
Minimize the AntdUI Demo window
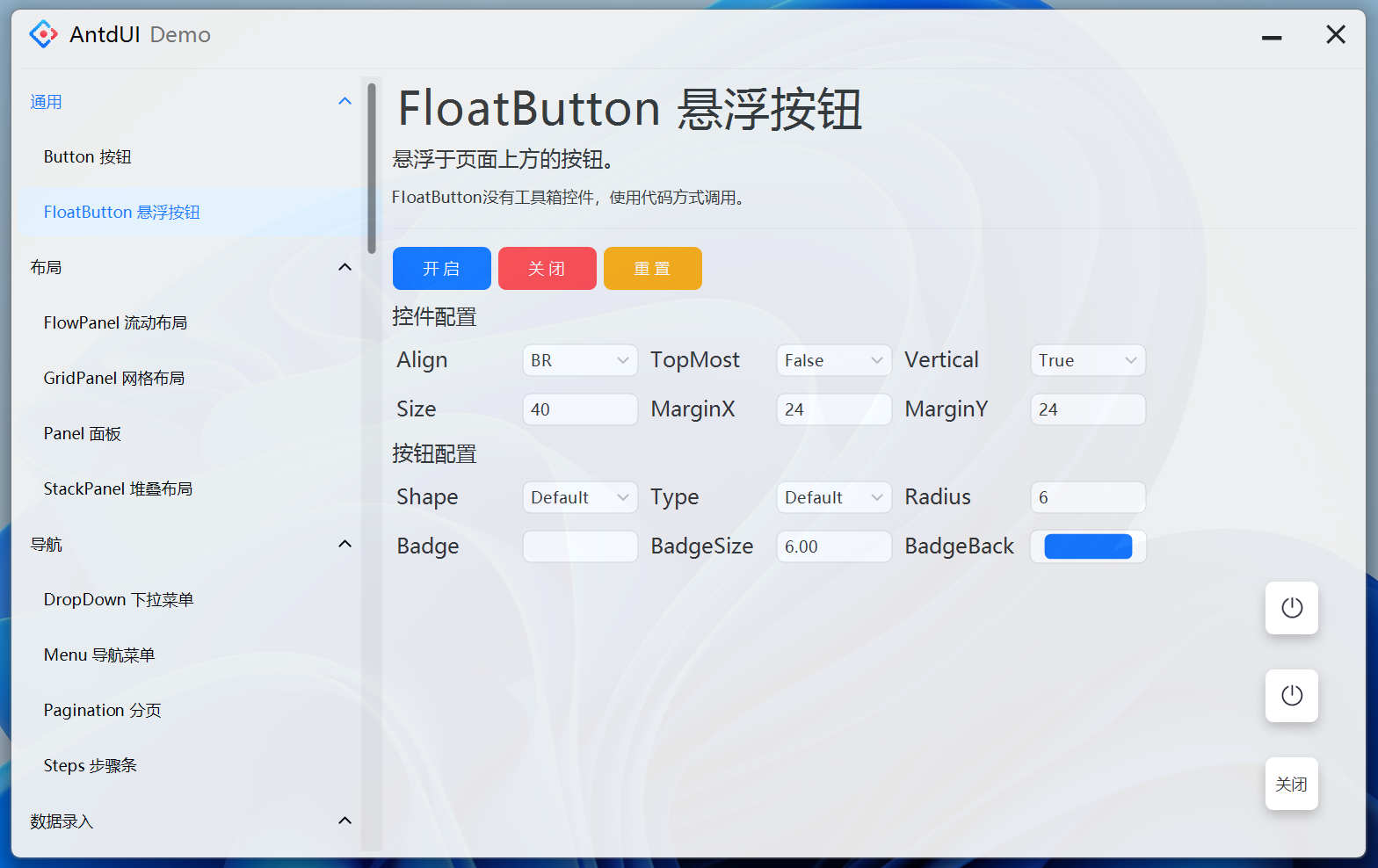click(1271, 37)
